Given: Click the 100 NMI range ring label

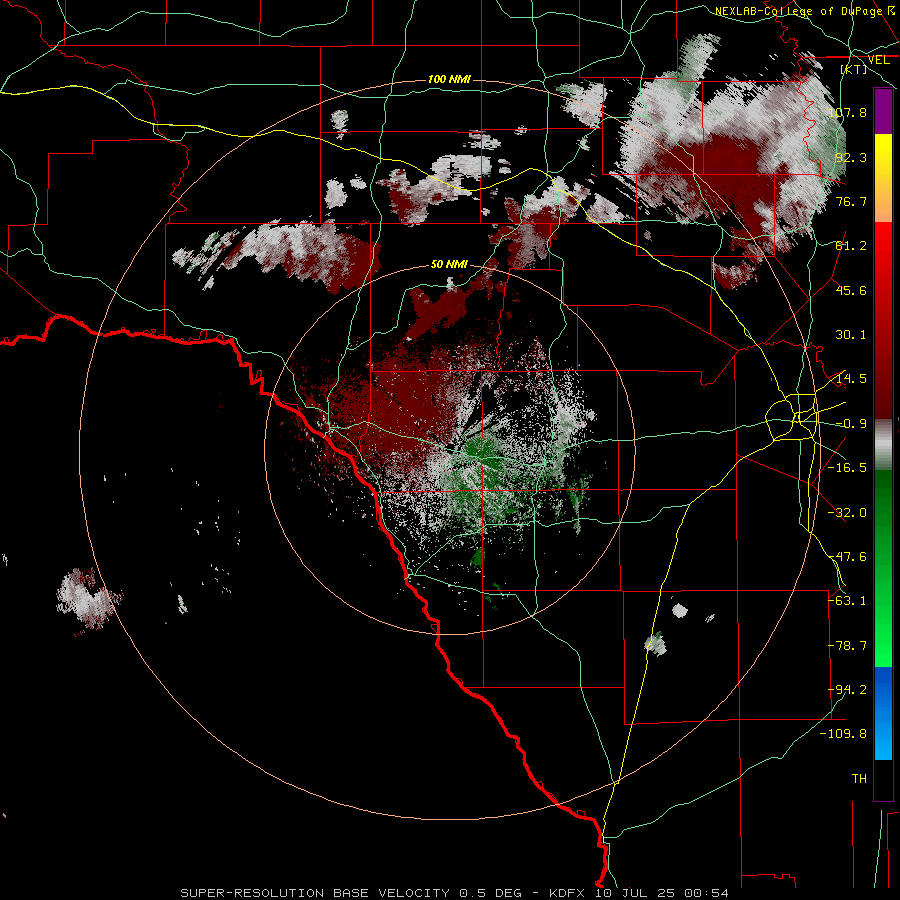Looking at the screenshot, I should 449,79.
